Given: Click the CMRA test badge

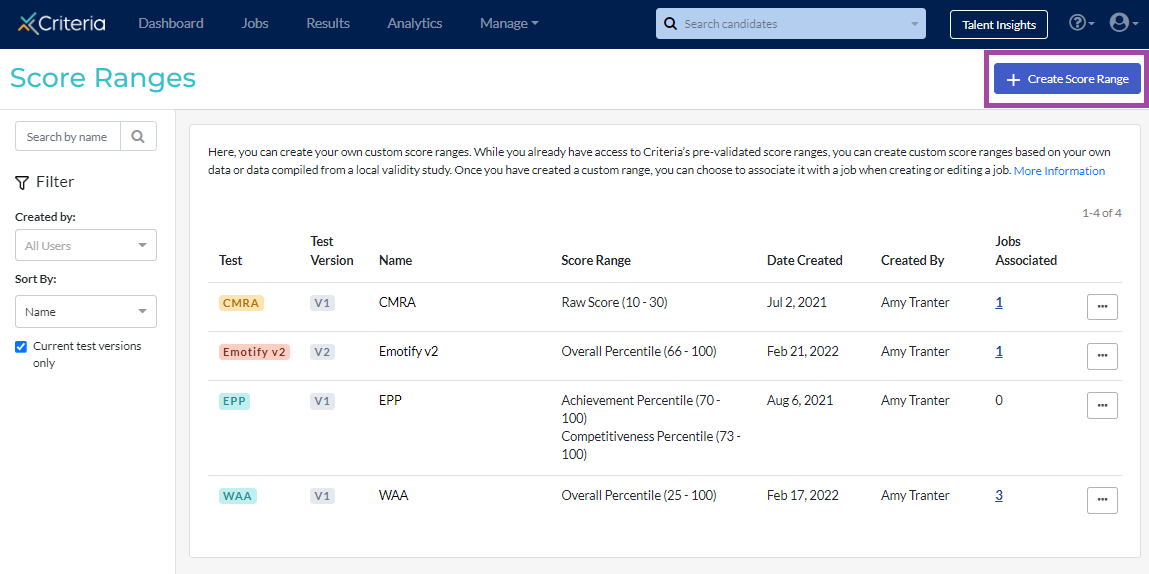Looking at the screenshot, I should pyautogui.click(x=241, y=303).
